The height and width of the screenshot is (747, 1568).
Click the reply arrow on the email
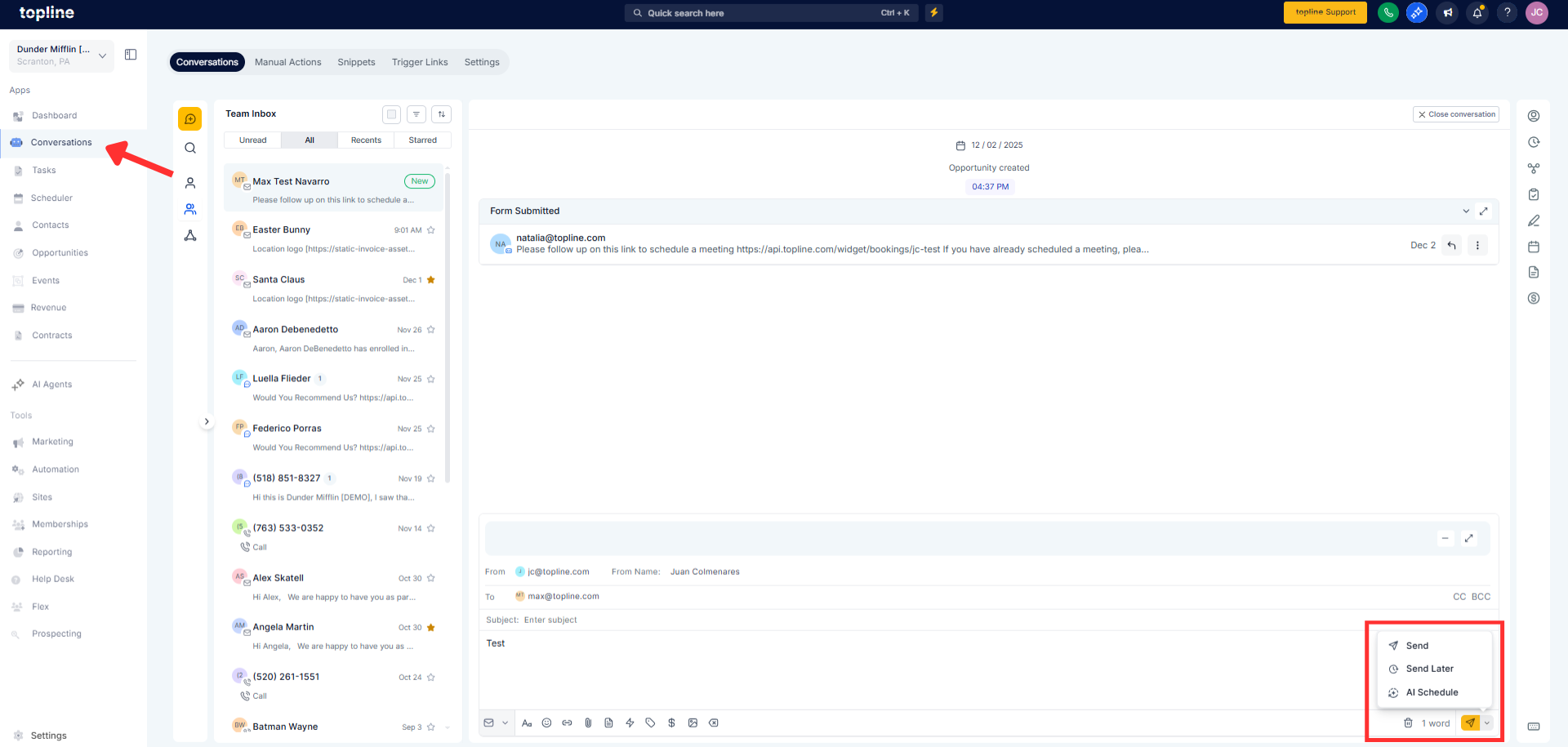(1451, 245)
